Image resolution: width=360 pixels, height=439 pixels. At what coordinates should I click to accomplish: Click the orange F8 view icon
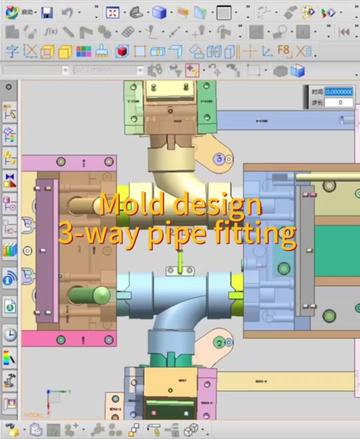point(284,51)
